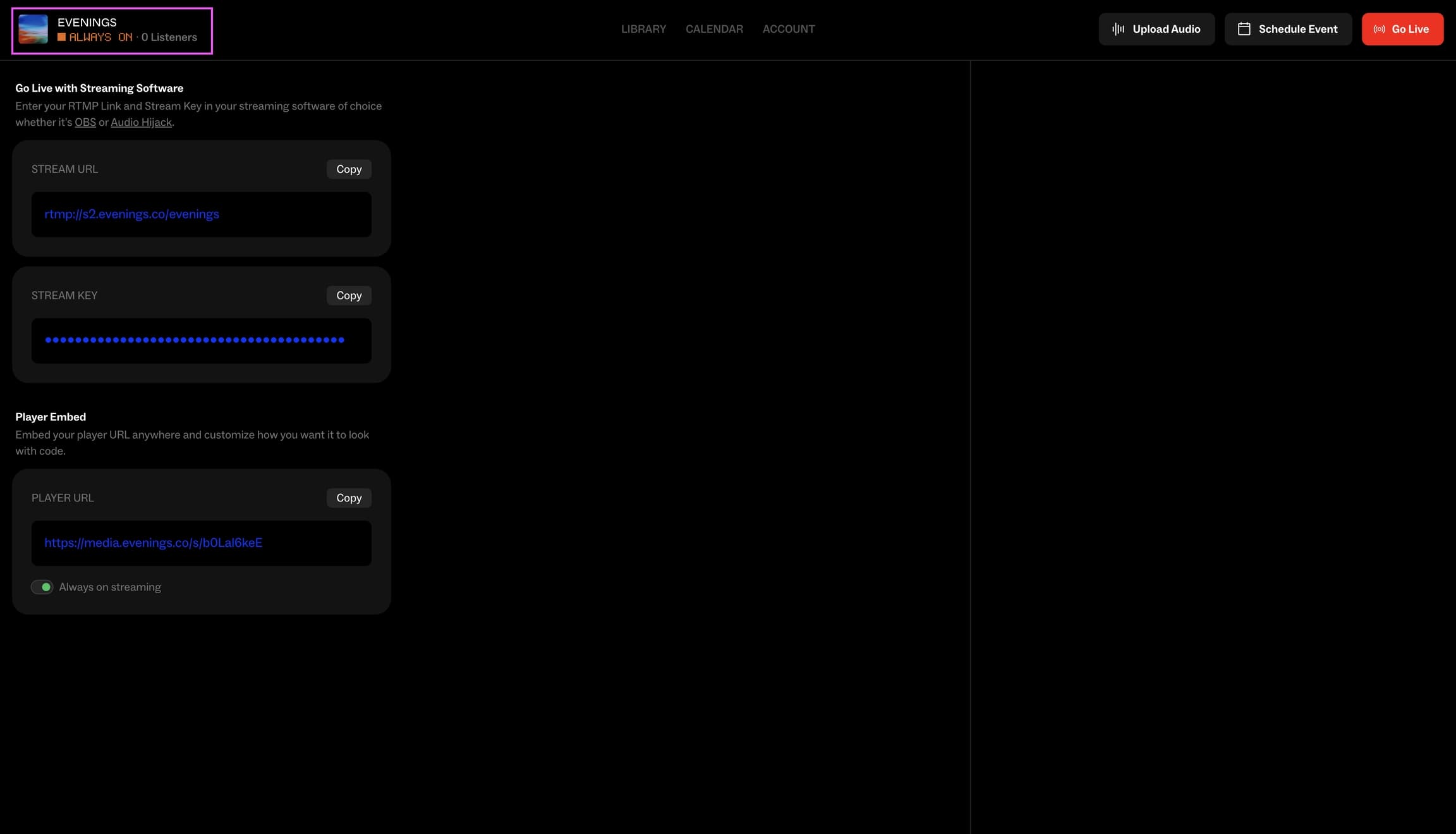
Task: Copy the Player URL
Action: [349, 498]
